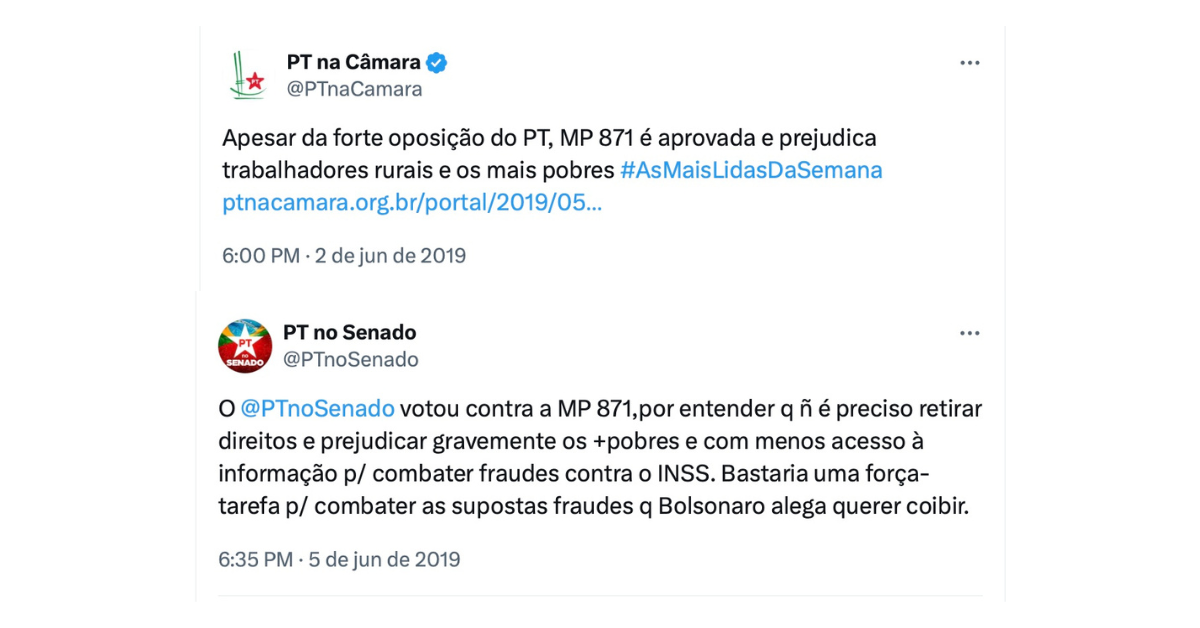Open the #AsMaisLidasDaSemana hashtag
The image size is (1200, 628).
point(751,170)
